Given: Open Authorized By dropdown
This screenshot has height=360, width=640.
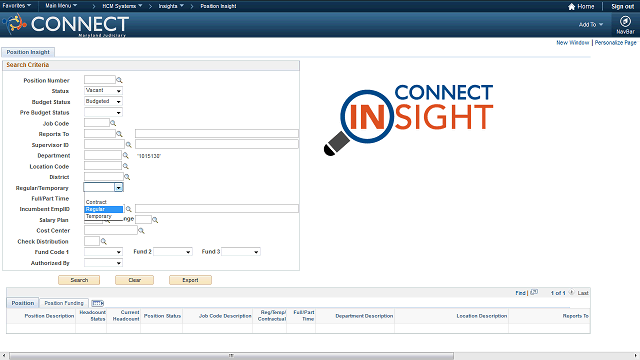Looking at the screenshot, I should point(103,263).
